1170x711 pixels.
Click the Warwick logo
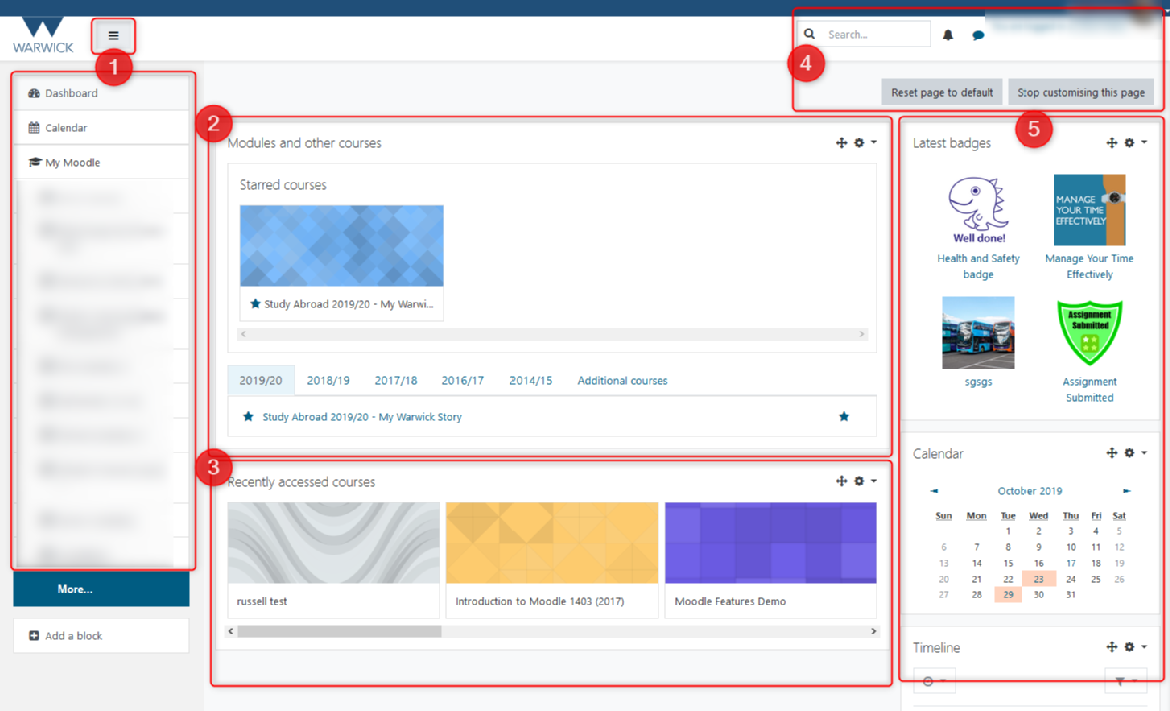point(43,35)
